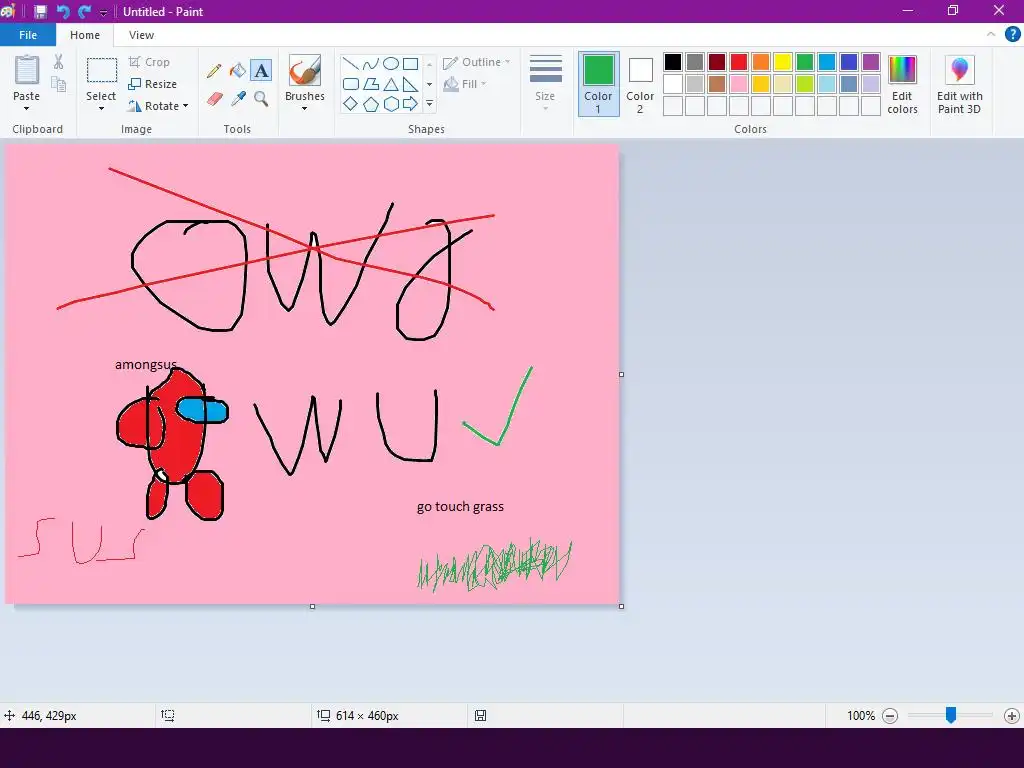Open the Brushes dropdown arrow
1024x768 pixels.
coord(304,108)
